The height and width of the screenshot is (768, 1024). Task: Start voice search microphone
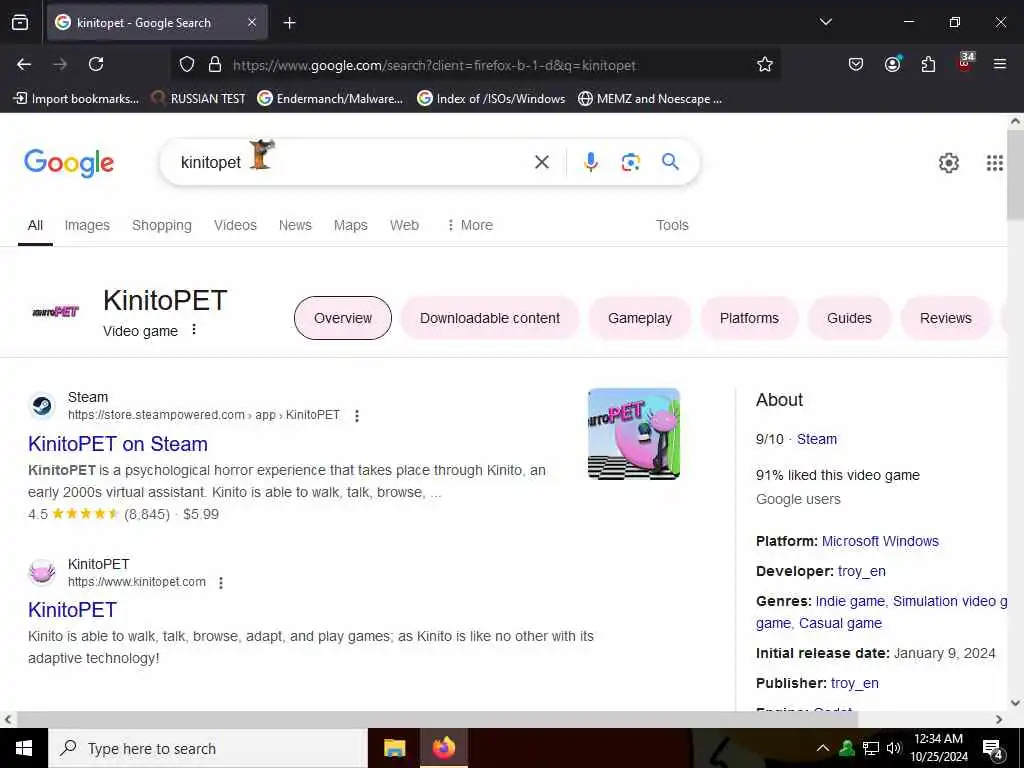pos(591,162)
